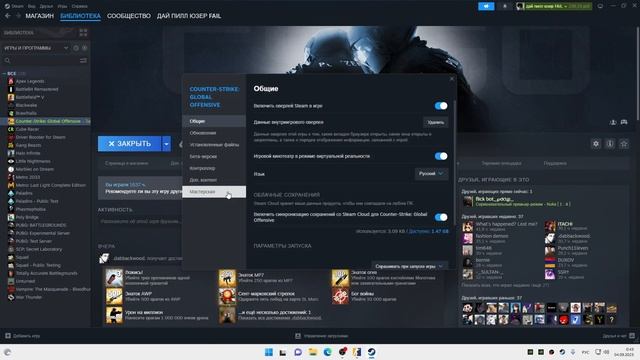Open Windows Start menu

(269, 352)
